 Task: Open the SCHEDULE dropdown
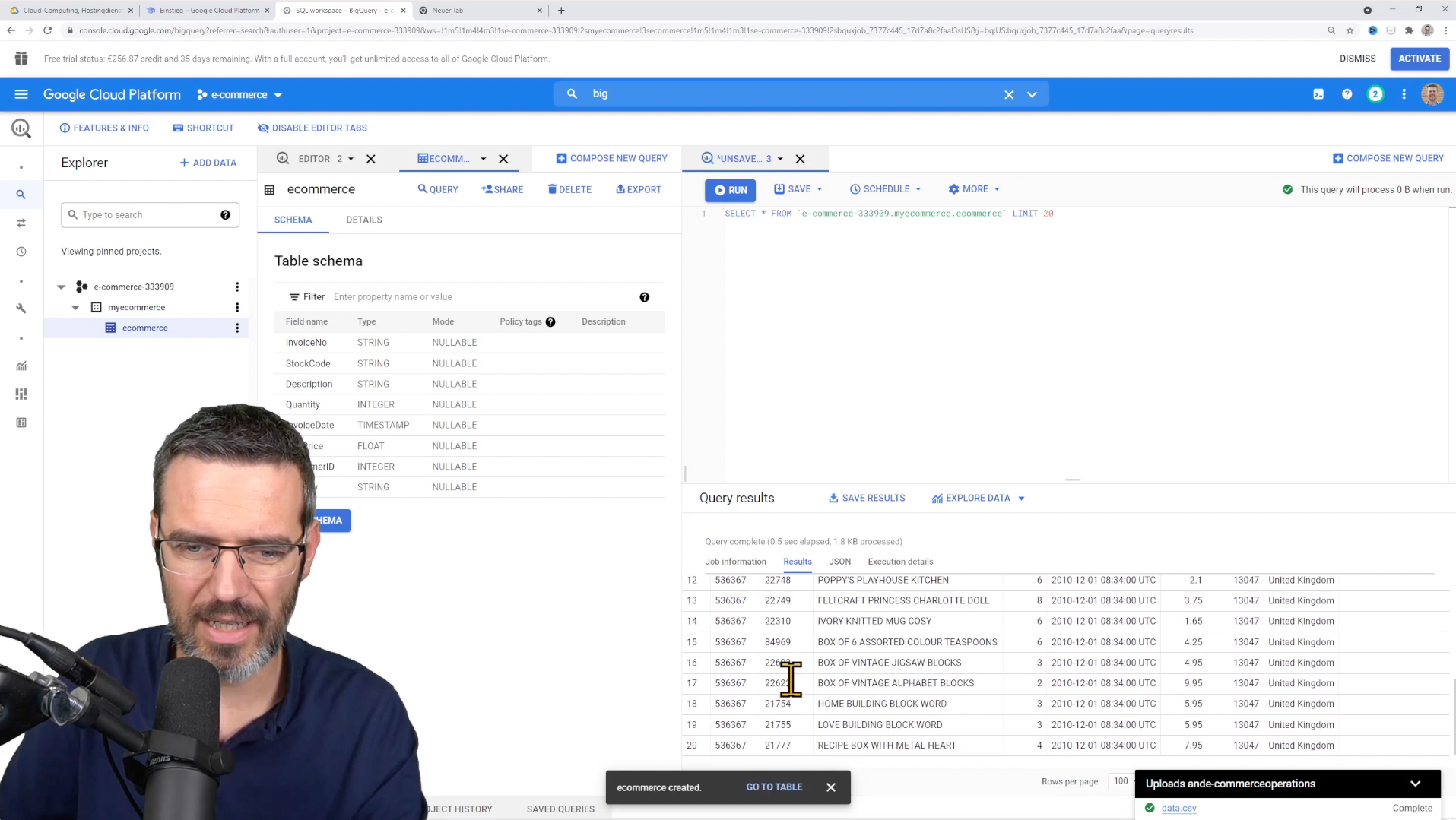coord(886,189)
